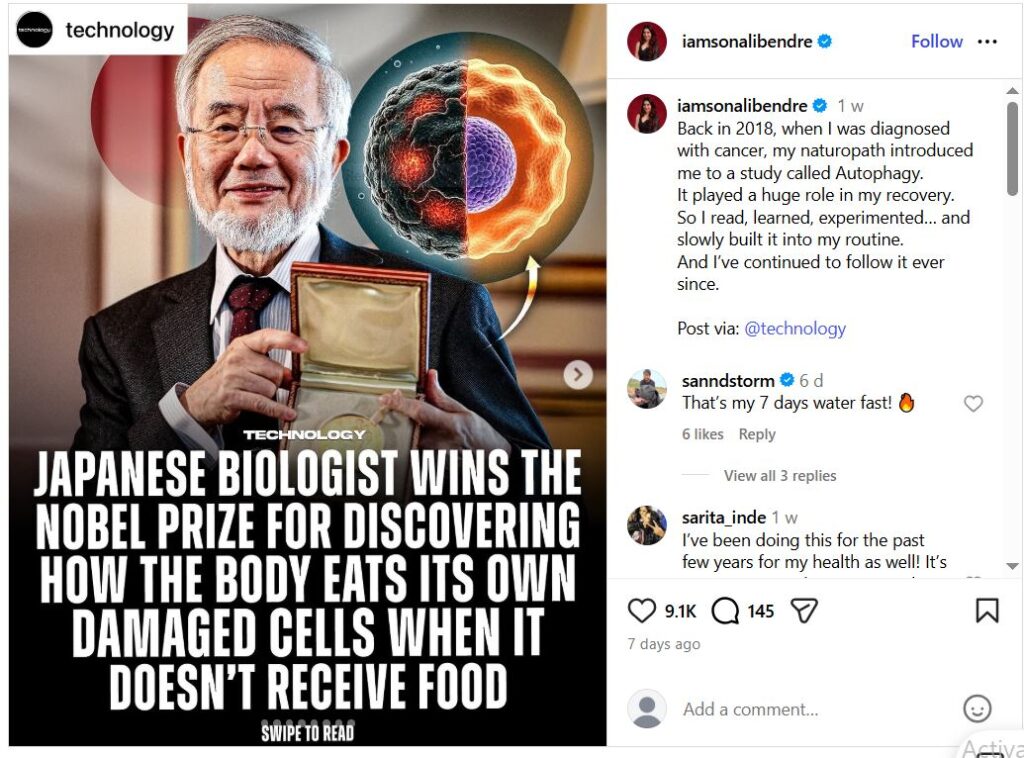Open comments via speech bubble icon
Image resolution: width=1024 pixels, height=758 pixels.
click(x=725, y=611)
